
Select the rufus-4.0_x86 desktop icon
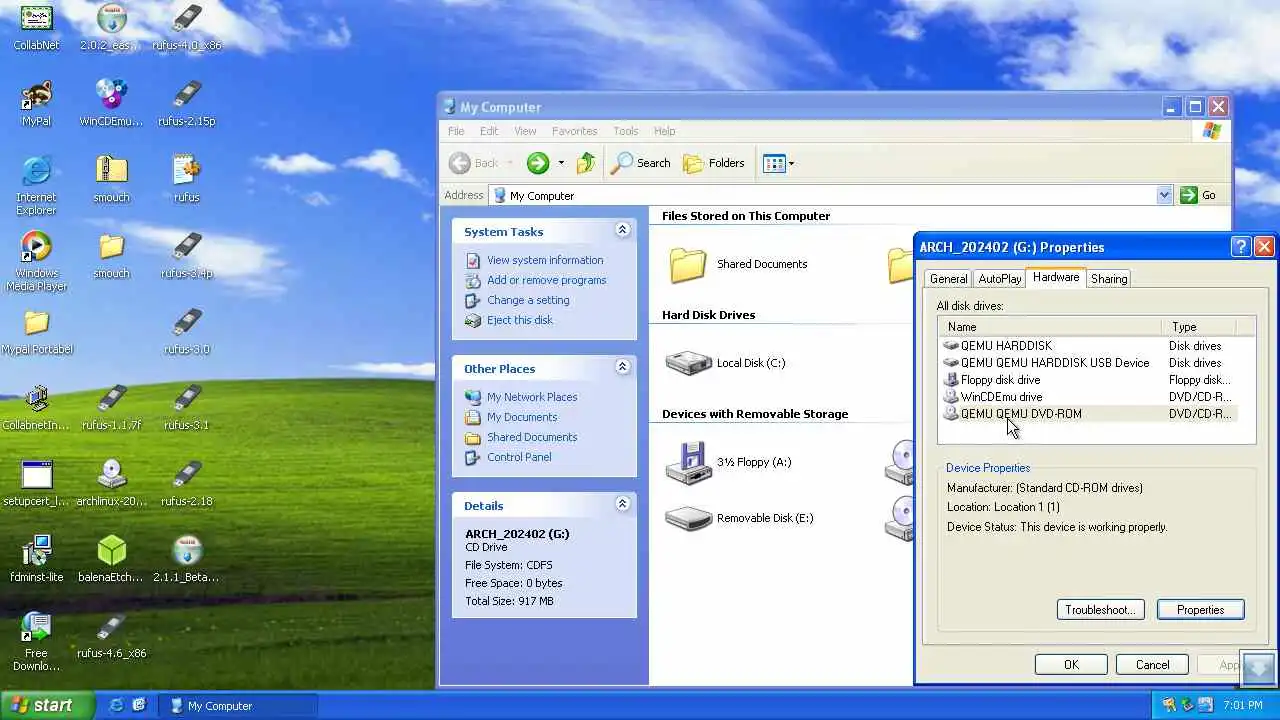pos(187,27)
